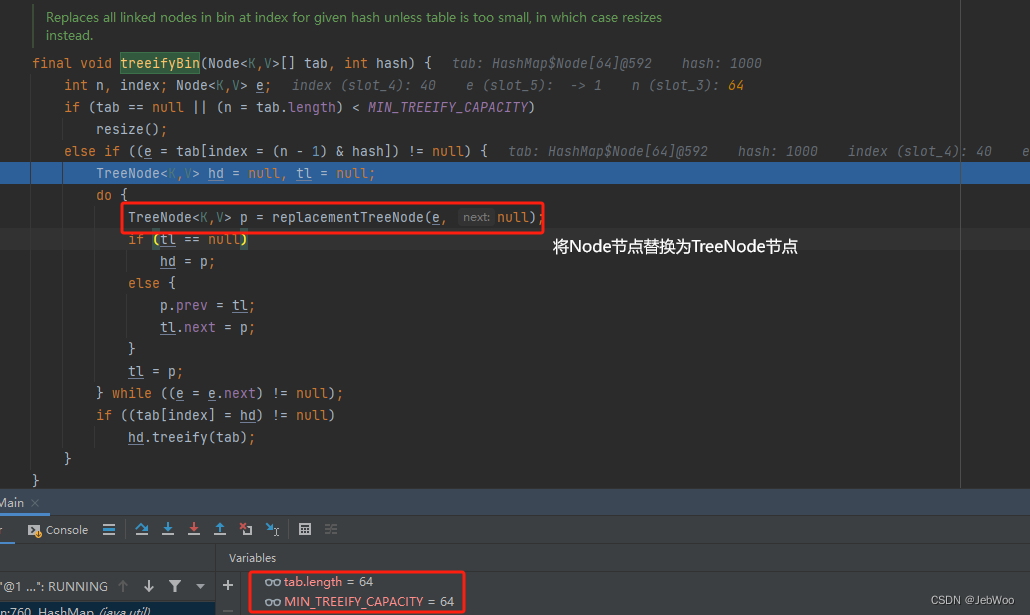Click the Step Into icon
The height and width of the screenshot is (615, 1030).
(168, 529)
